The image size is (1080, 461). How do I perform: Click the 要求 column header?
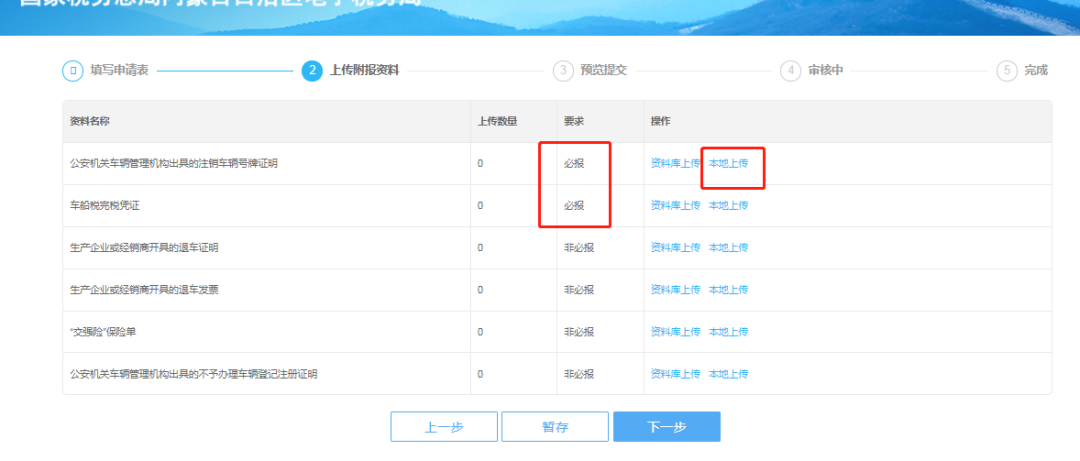(x=574, y=121)
